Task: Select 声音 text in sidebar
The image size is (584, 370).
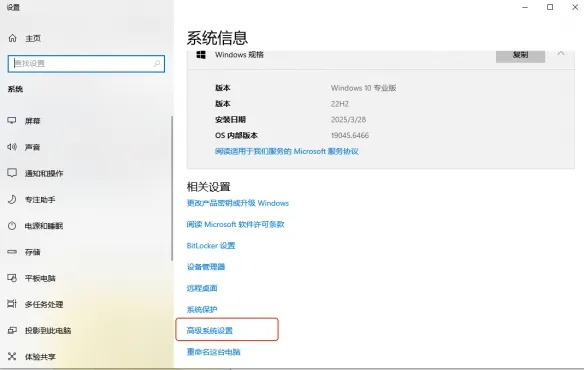Action: [32, 147]
